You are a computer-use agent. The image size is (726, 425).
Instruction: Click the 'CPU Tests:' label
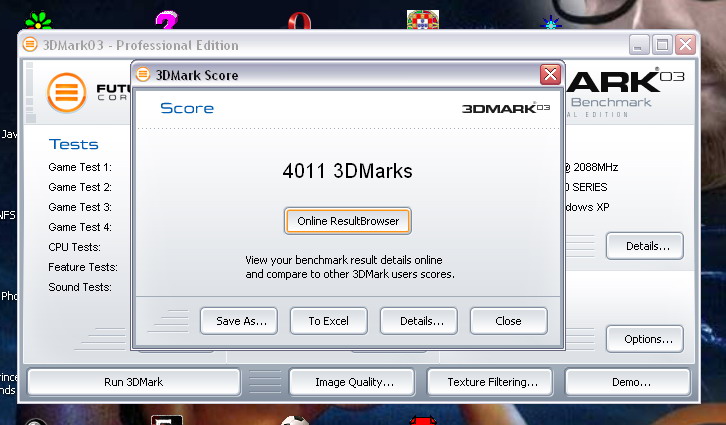tap(75, 247)
